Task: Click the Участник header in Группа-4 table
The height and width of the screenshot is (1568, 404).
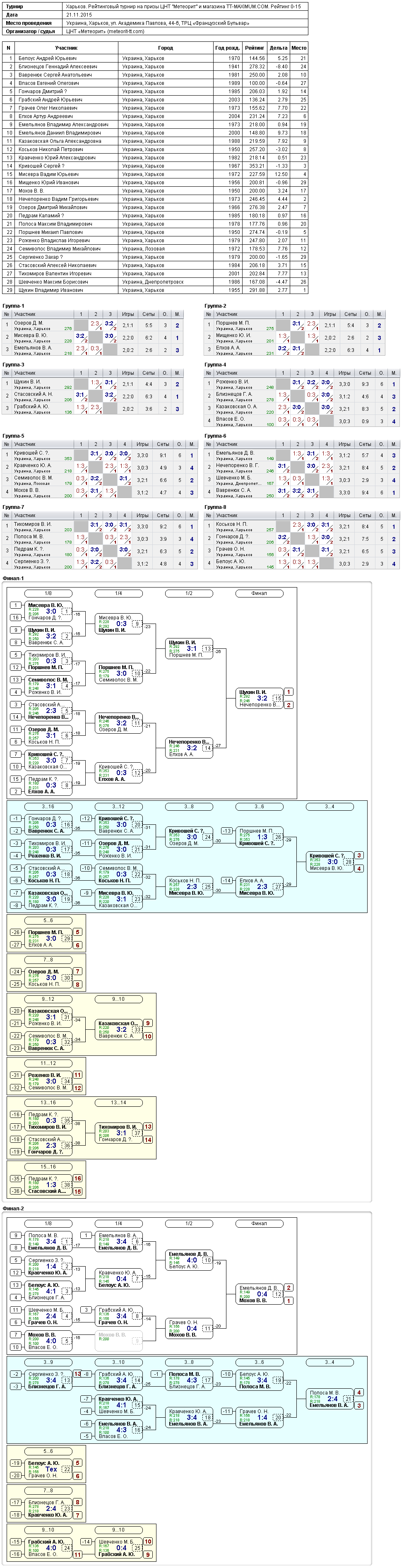Action: click(x=227, y=373)
